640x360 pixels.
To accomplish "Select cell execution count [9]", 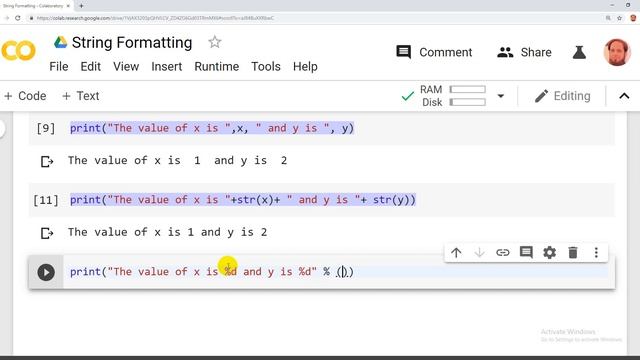I will coord(46,129).
